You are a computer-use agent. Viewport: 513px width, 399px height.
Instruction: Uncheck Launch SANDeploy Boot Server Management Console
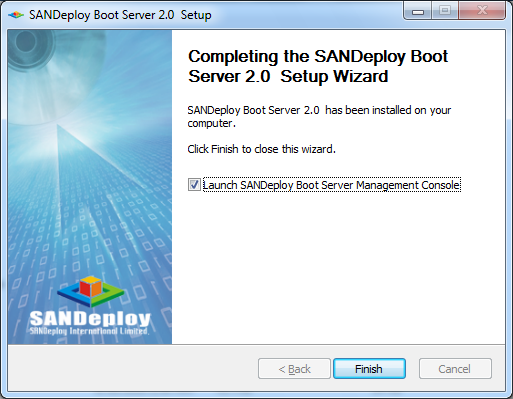[x=194, y=185]
